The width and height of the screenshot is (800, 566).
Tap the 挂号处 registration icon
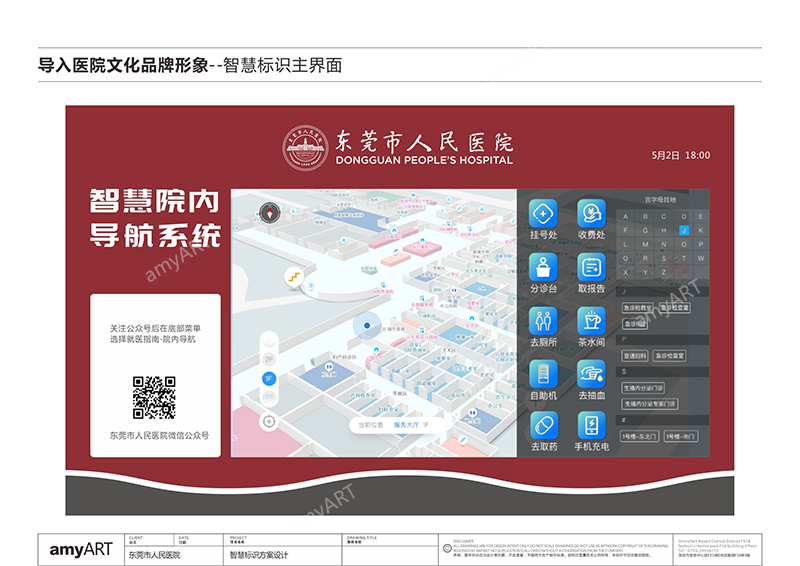tap(543, 213)
